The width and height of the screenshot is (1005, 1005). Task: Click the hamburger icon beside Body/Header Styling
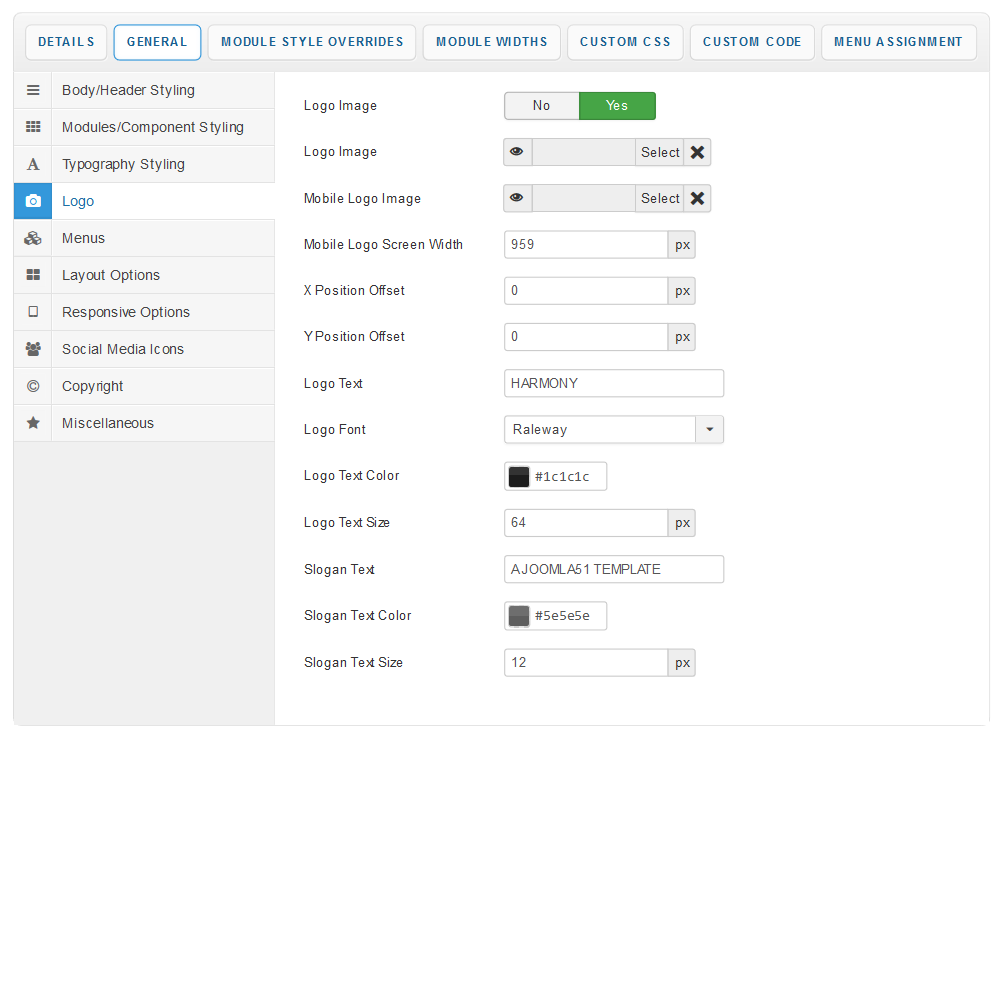[33, 90]
